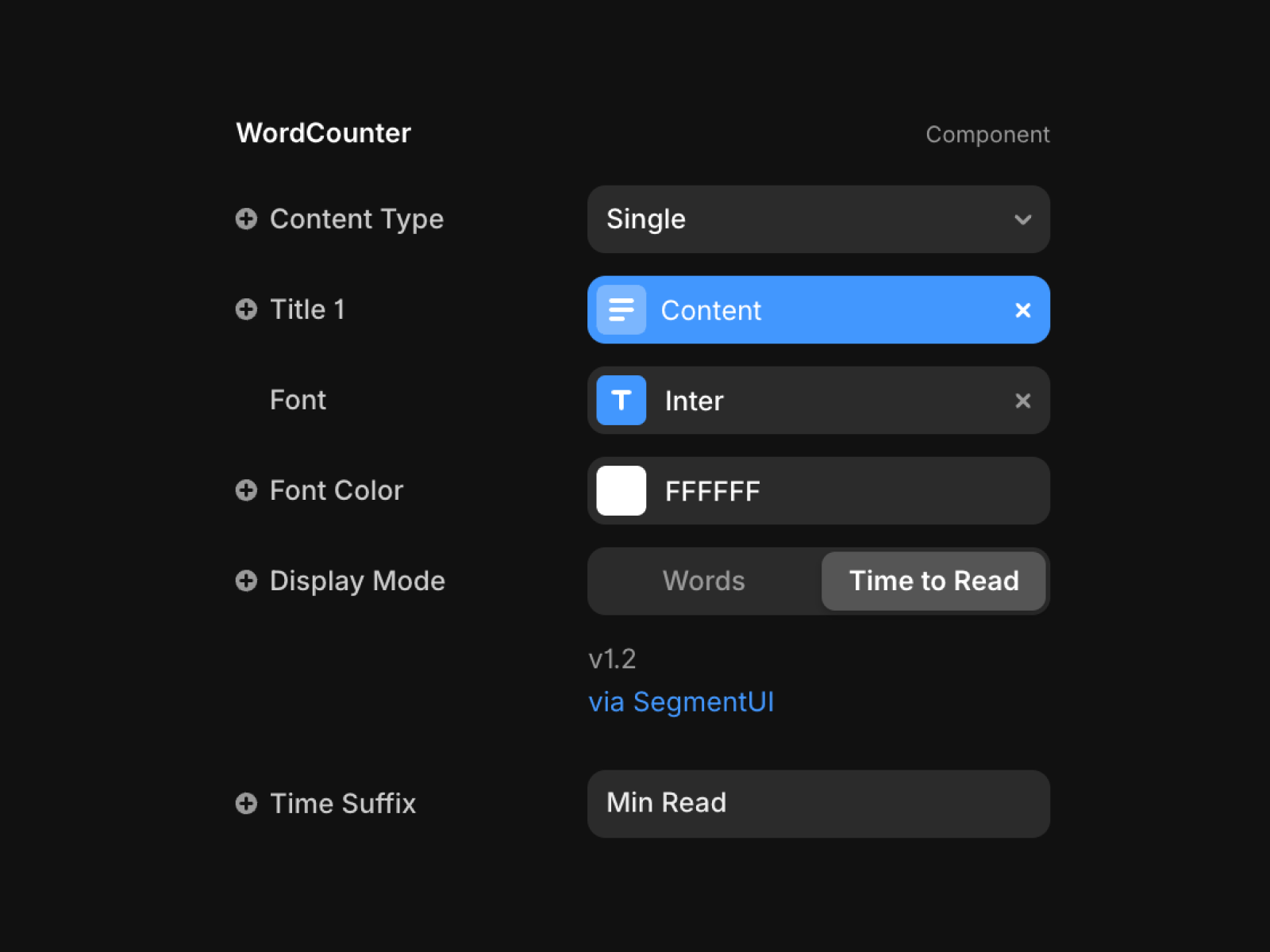The image size is (1270, 952).
Task: Remove the Content variable with its X
Action: pyautogui.click(x=1023, y=310)
